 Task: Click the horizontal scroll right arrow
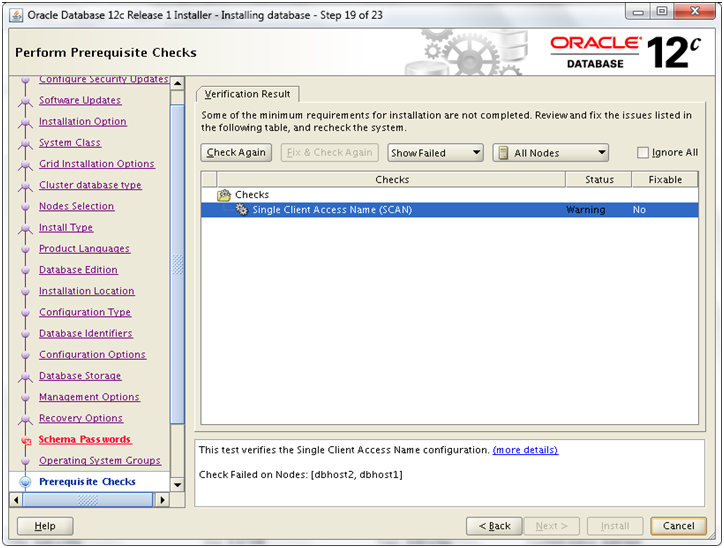click(162, 500)
